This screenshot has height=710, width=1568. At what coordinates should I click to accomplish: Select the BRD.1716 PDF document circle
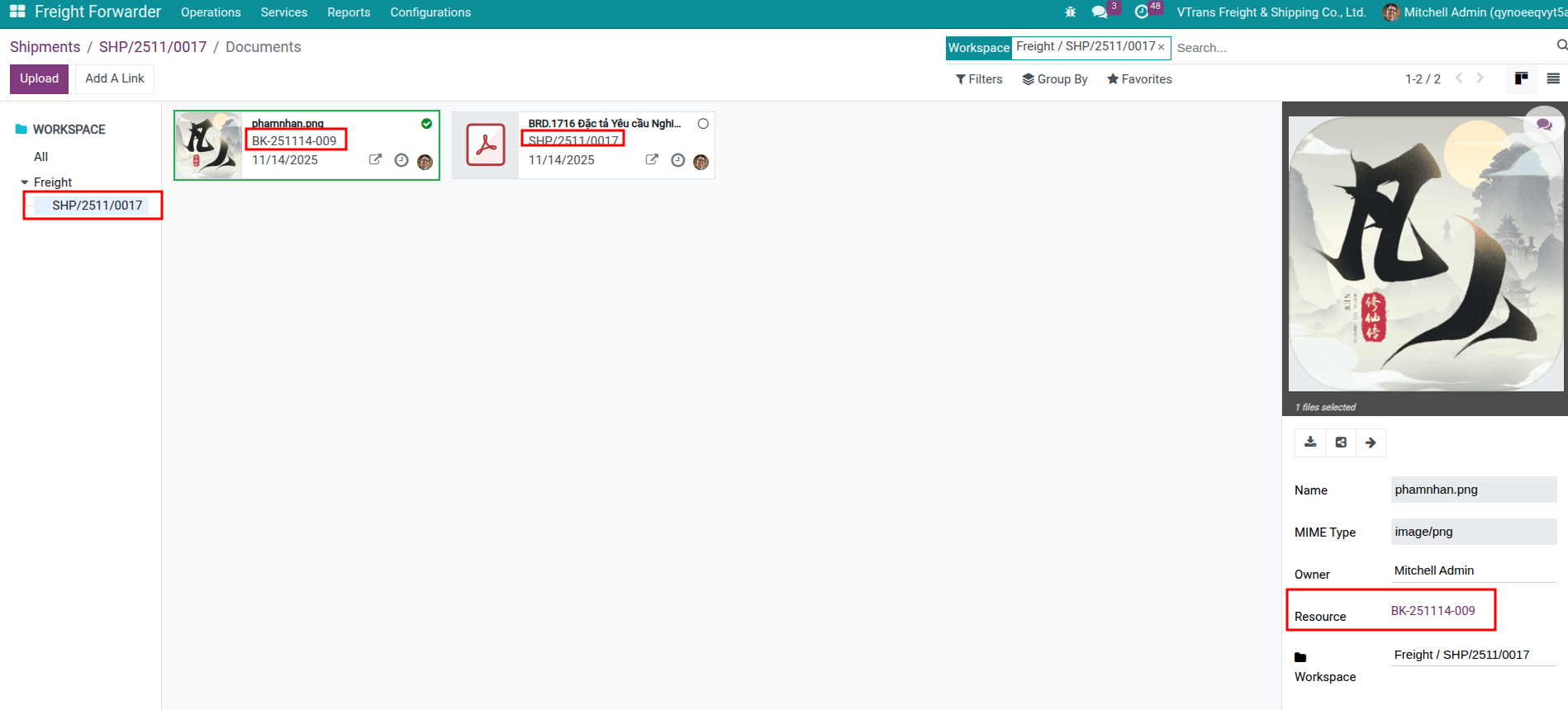[703, 124]
